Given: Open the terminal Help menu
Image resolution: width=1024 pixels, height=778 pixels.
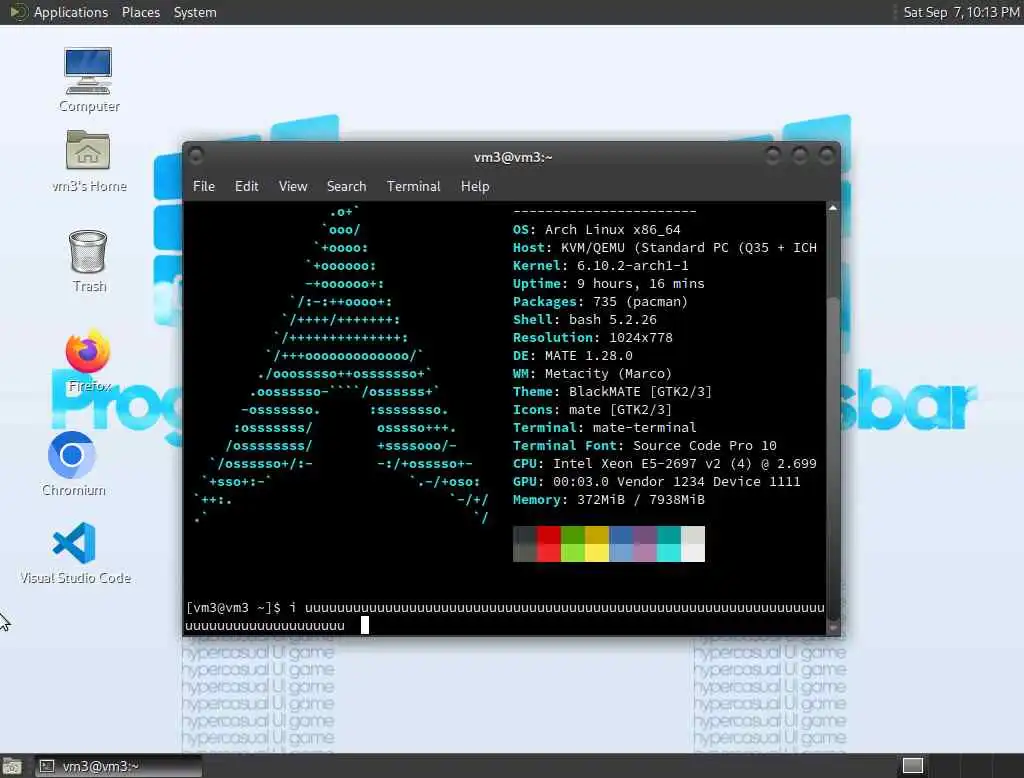Looking at the screenshot, I should pos(475,186).
